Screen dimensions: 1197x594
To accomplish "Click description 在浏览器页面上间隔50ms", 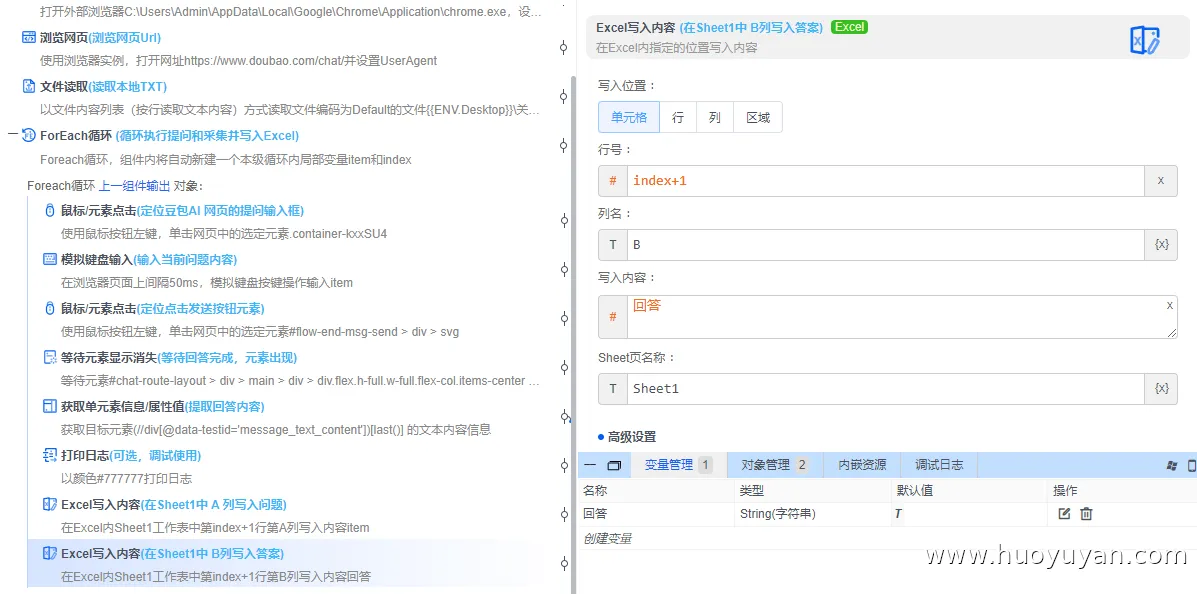I will (207, 283).
